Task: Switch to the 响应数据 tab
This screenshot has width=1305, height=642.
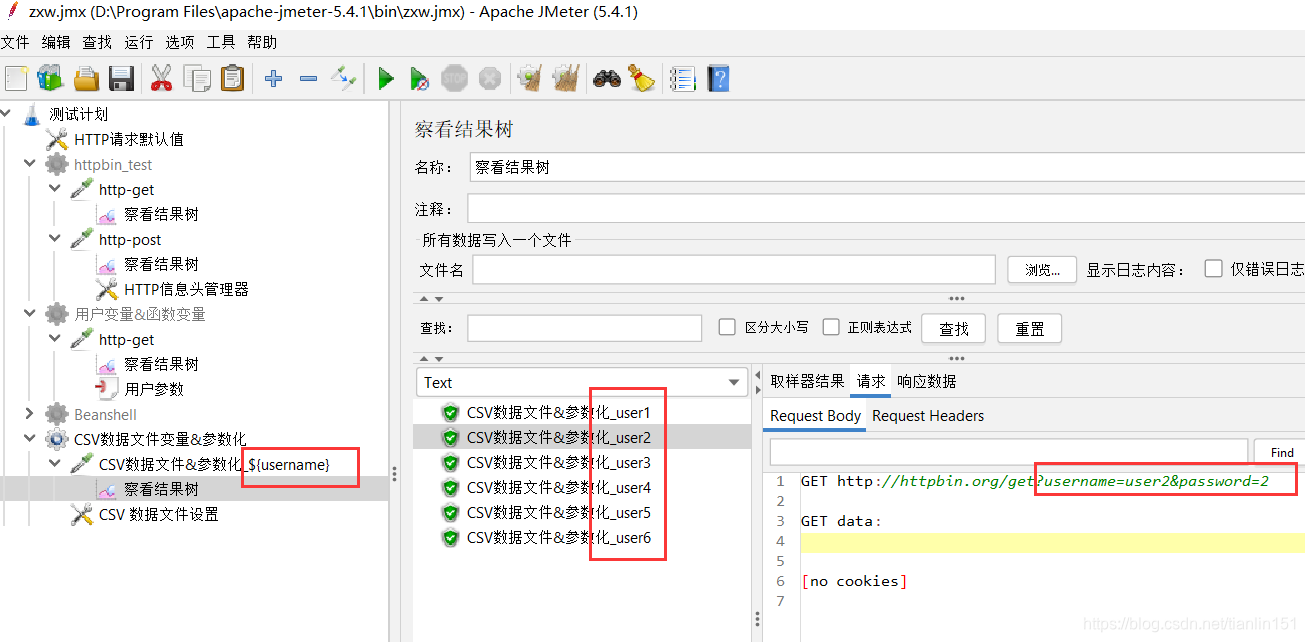Action: [926, 381]
